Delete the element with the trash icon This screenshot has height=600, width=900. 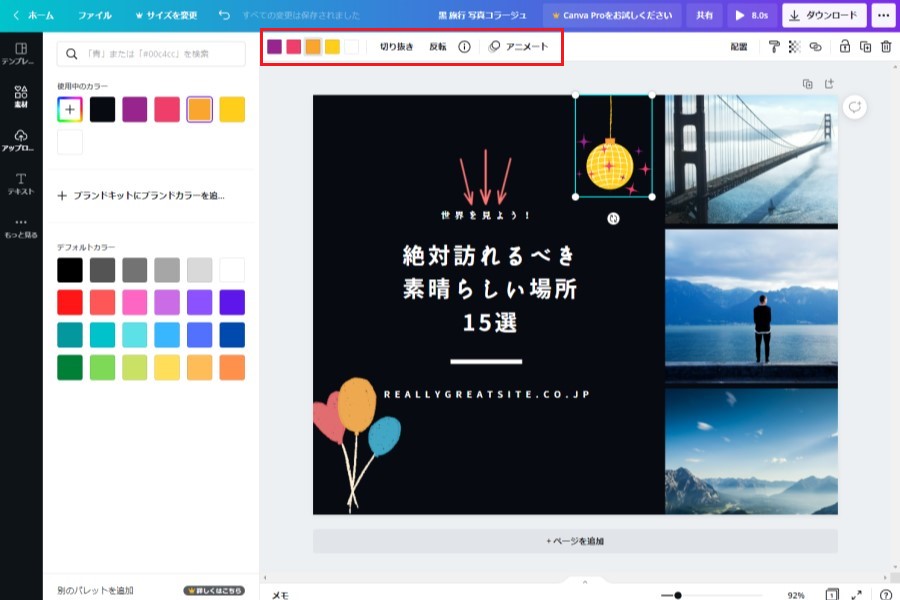(885, 47)
